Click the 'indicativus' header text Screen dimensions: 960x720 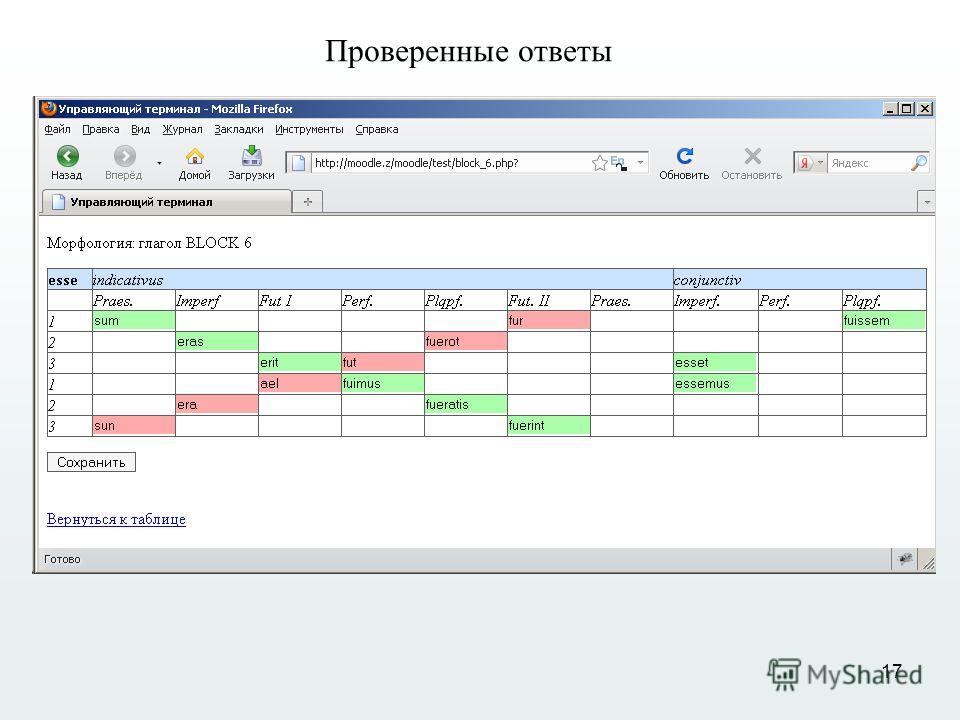coord(127,280)
